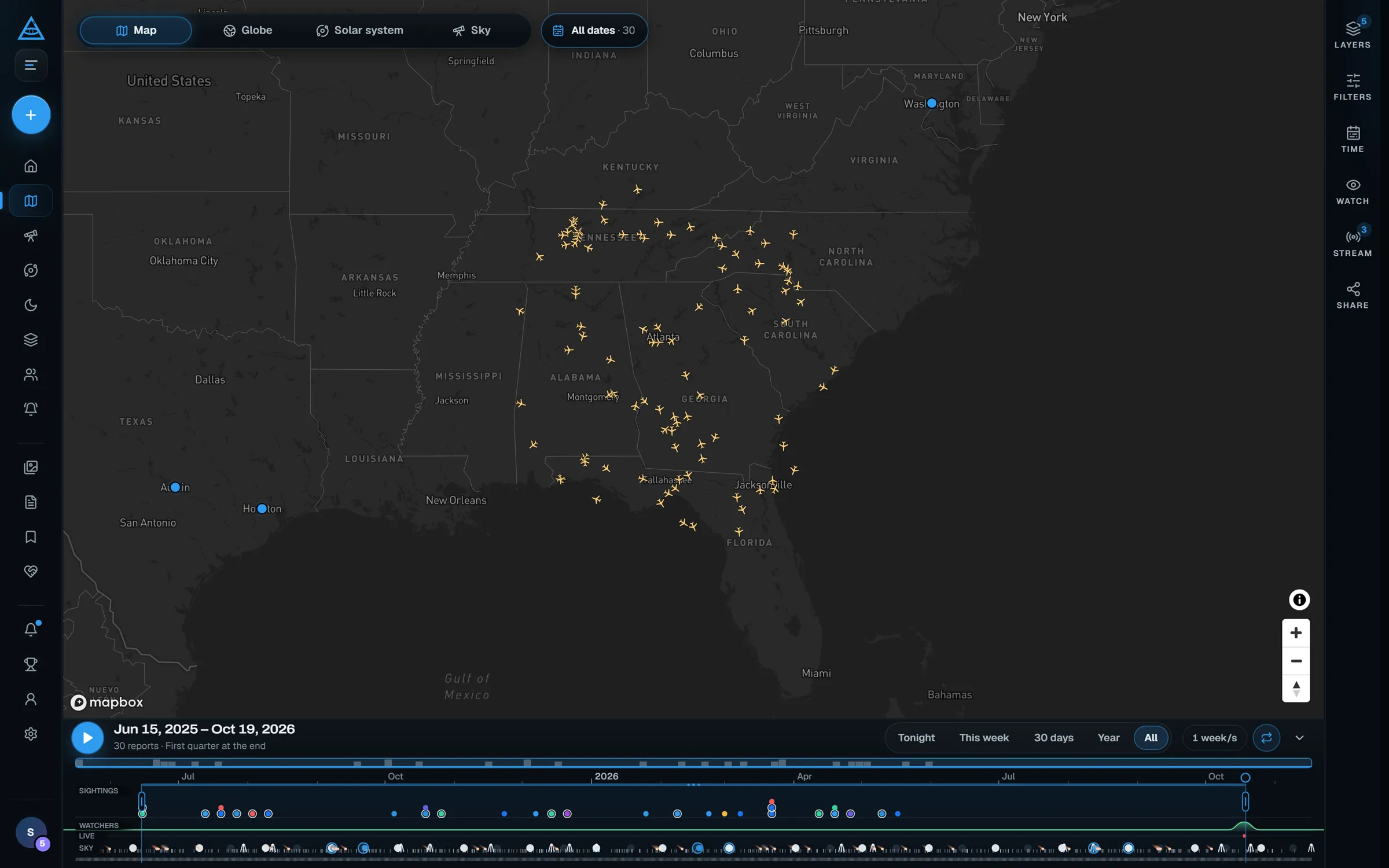Select the This week time range
1389x868 pixels.
point(984,738)
